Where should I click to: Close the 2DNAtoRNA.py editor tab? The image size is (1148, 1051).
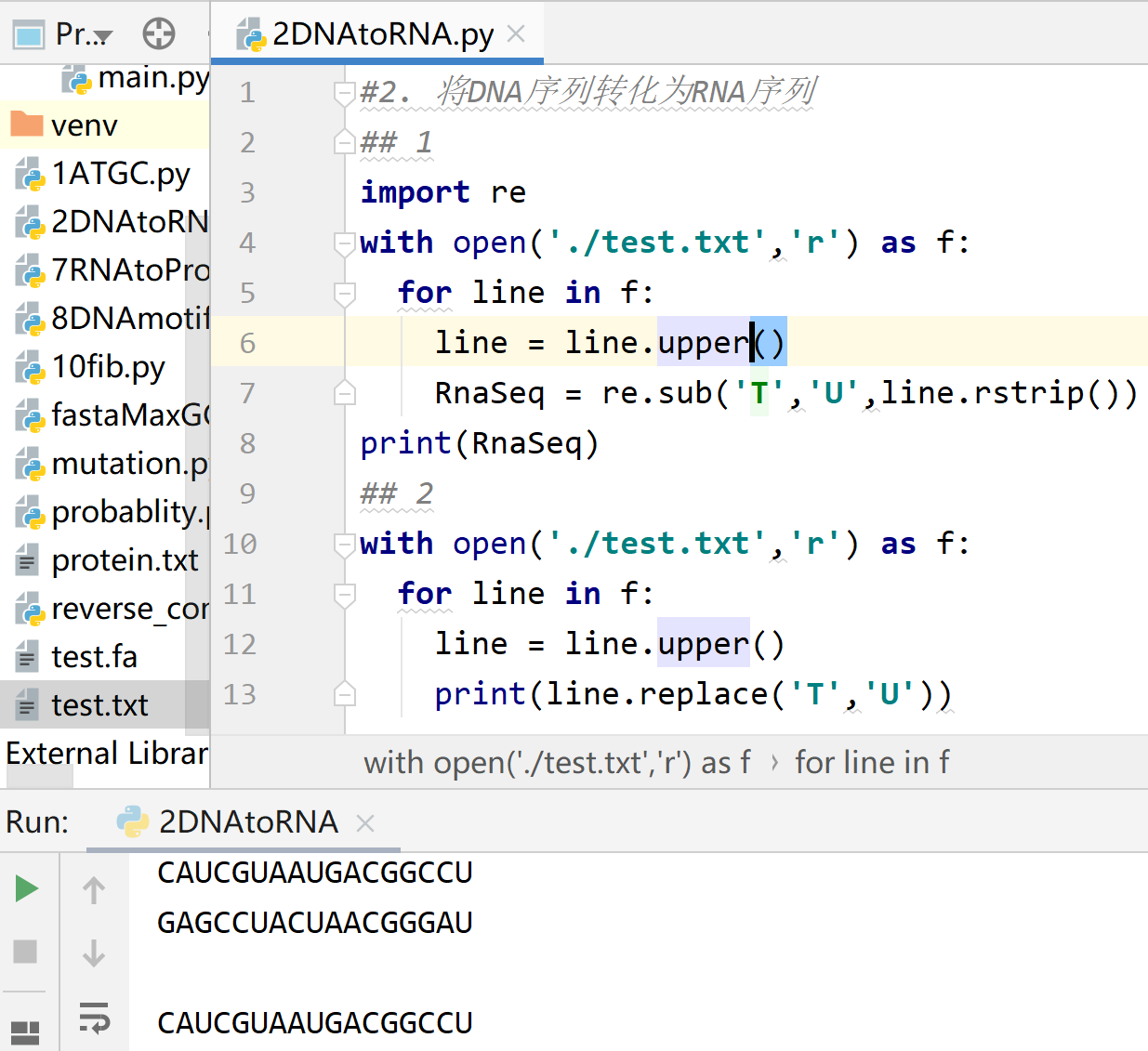click(516, 32)
